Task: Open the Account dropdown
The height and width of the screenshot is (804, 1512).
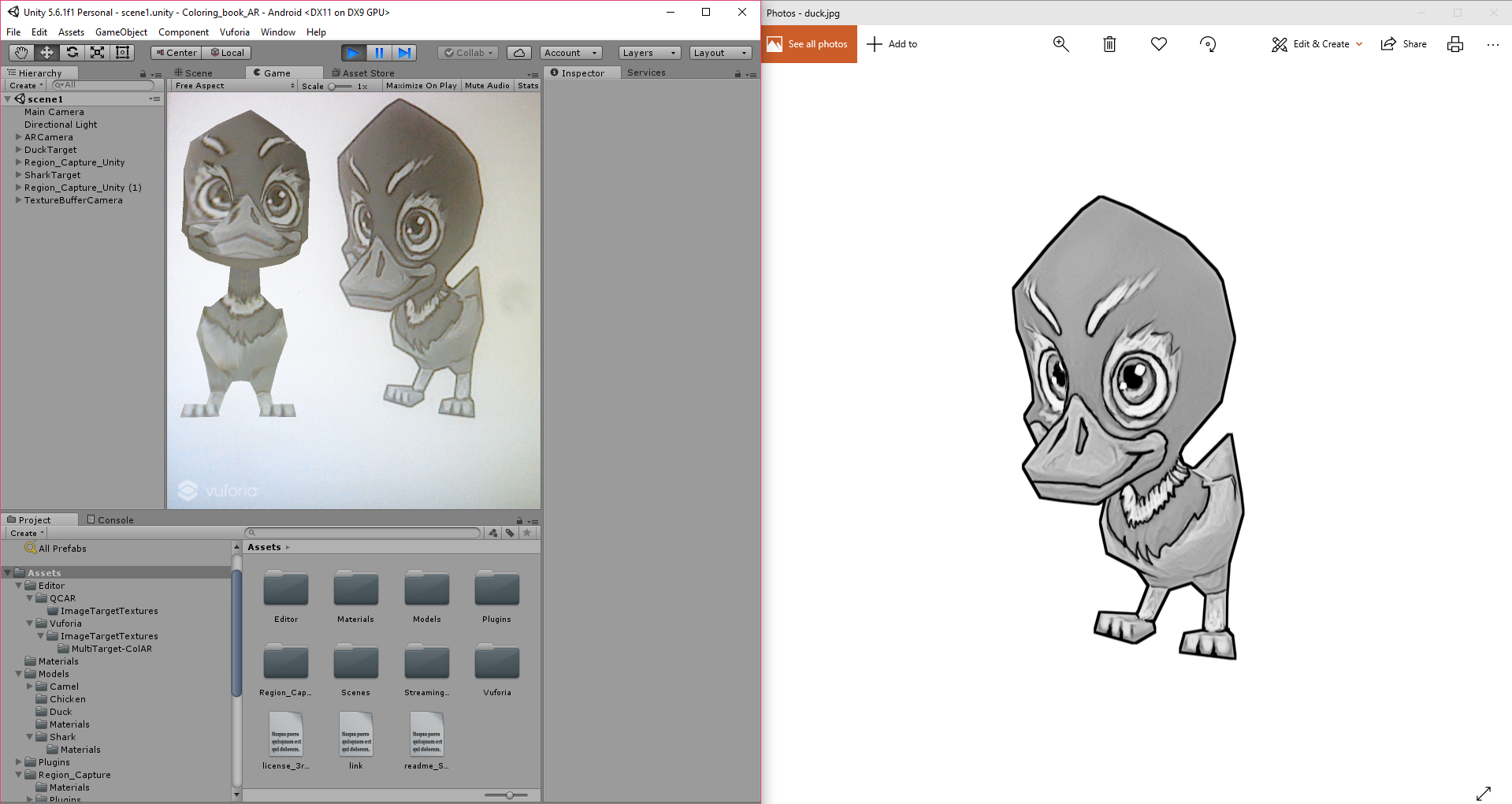Action: pos(571,53)
